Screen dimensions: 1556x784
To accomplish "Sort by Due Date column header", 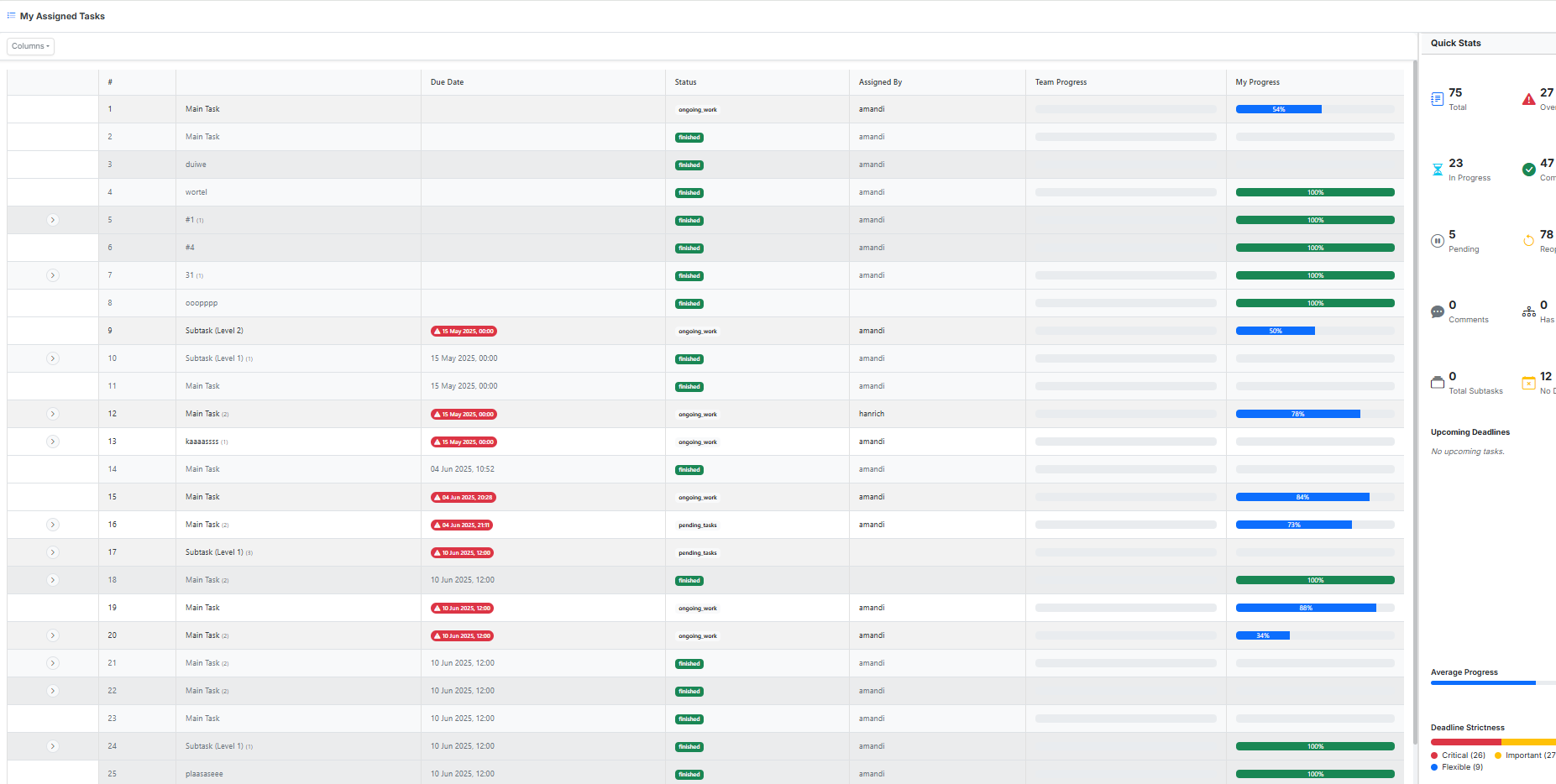I will [x=447, y=82].
